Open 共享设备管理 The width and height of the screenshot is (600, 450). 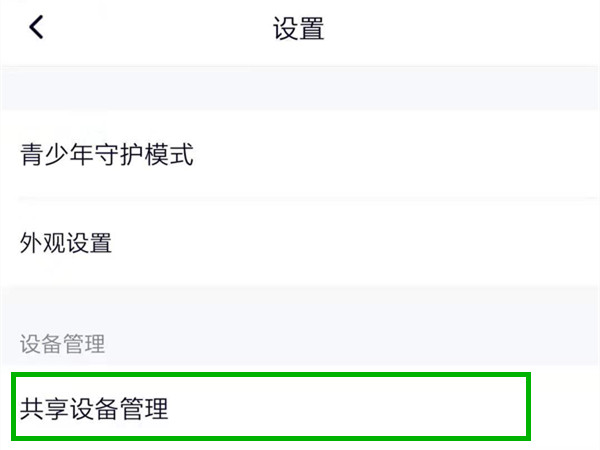(x=270, y=408)
